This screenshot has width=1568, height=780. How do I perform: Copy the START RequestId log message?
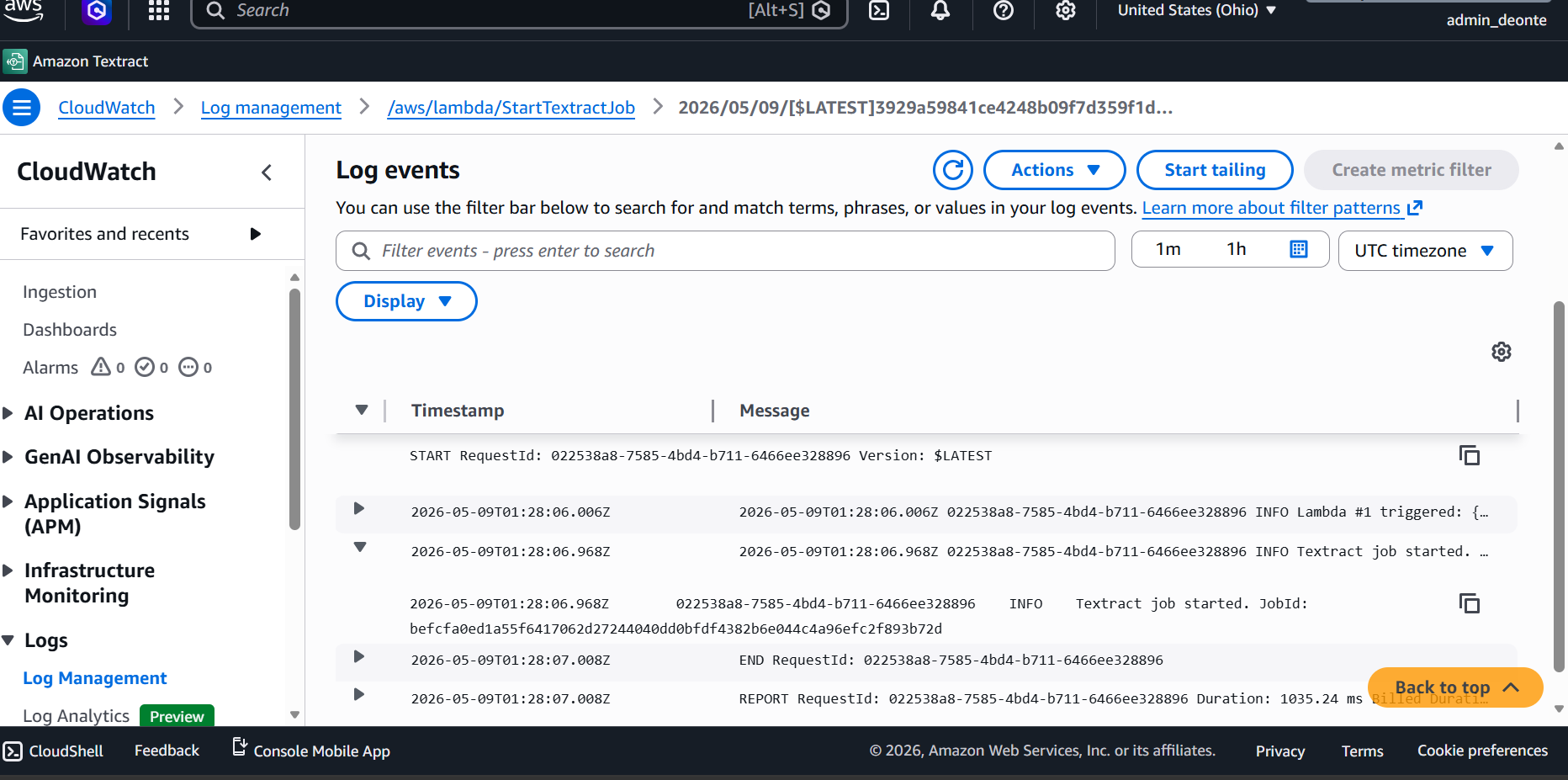tap(1470, 455)
